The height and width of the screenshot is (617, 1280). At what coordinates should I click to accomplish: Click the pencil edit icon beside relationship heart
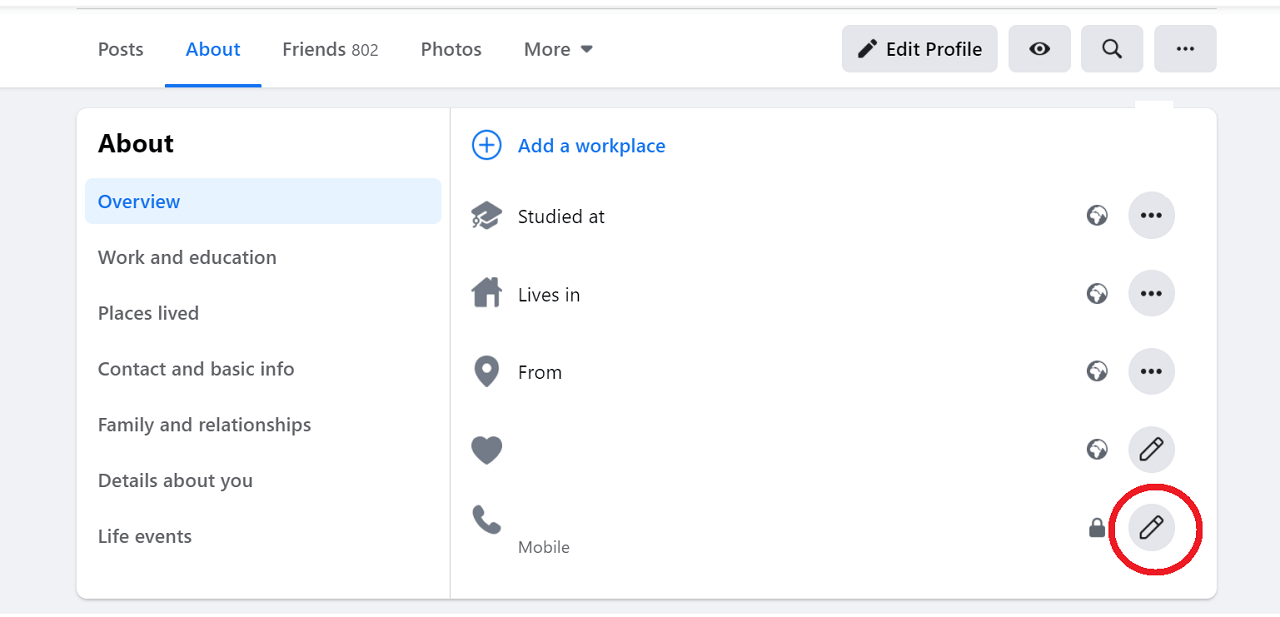point(1151,449)
